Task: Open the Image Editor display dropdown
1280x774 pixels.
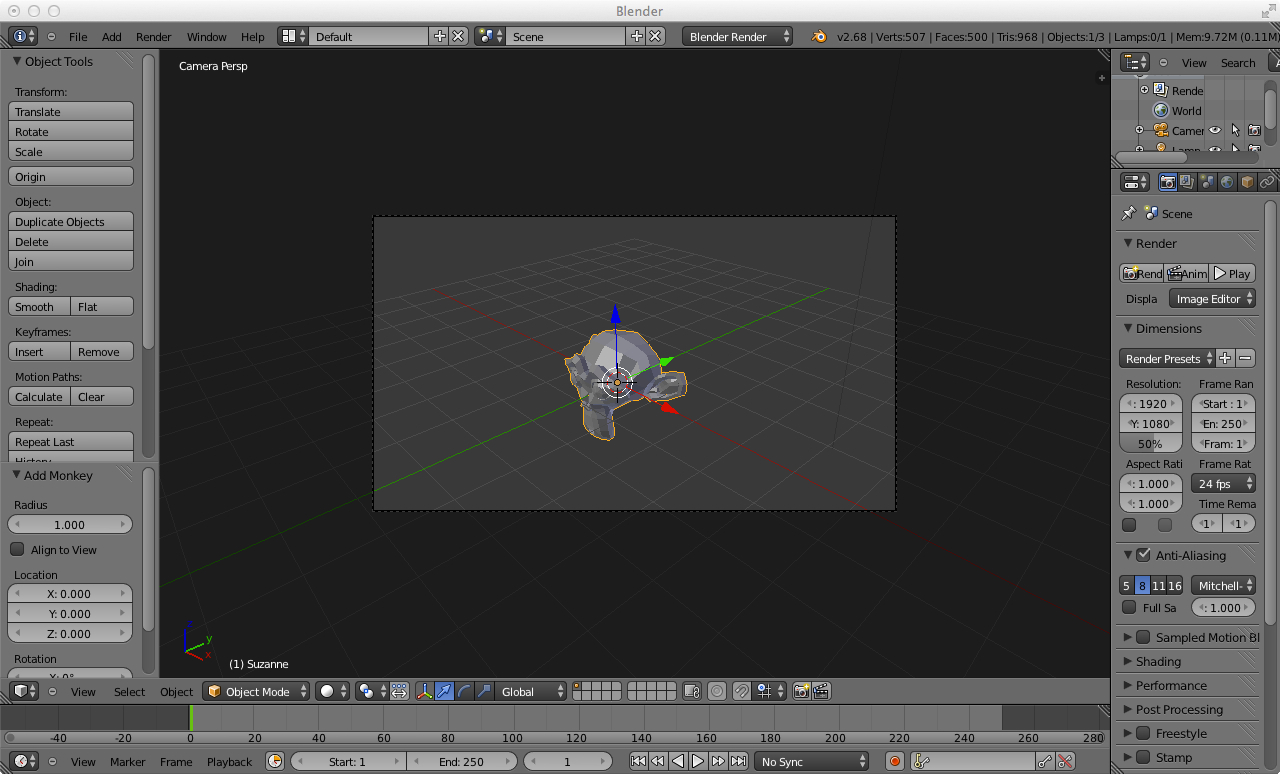Action: [x=1212, y=298]
